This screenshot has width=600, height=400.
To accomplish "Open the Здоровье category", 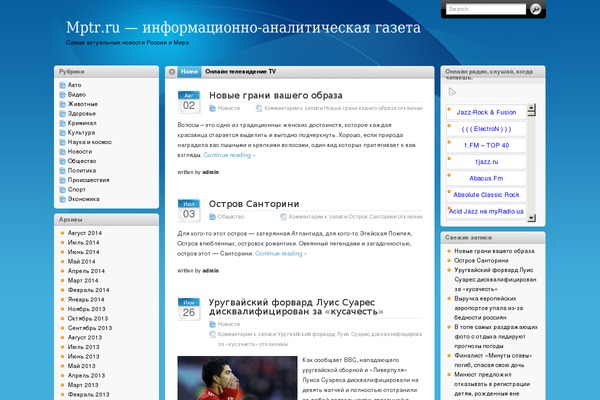I will click(x=82, y=114).
